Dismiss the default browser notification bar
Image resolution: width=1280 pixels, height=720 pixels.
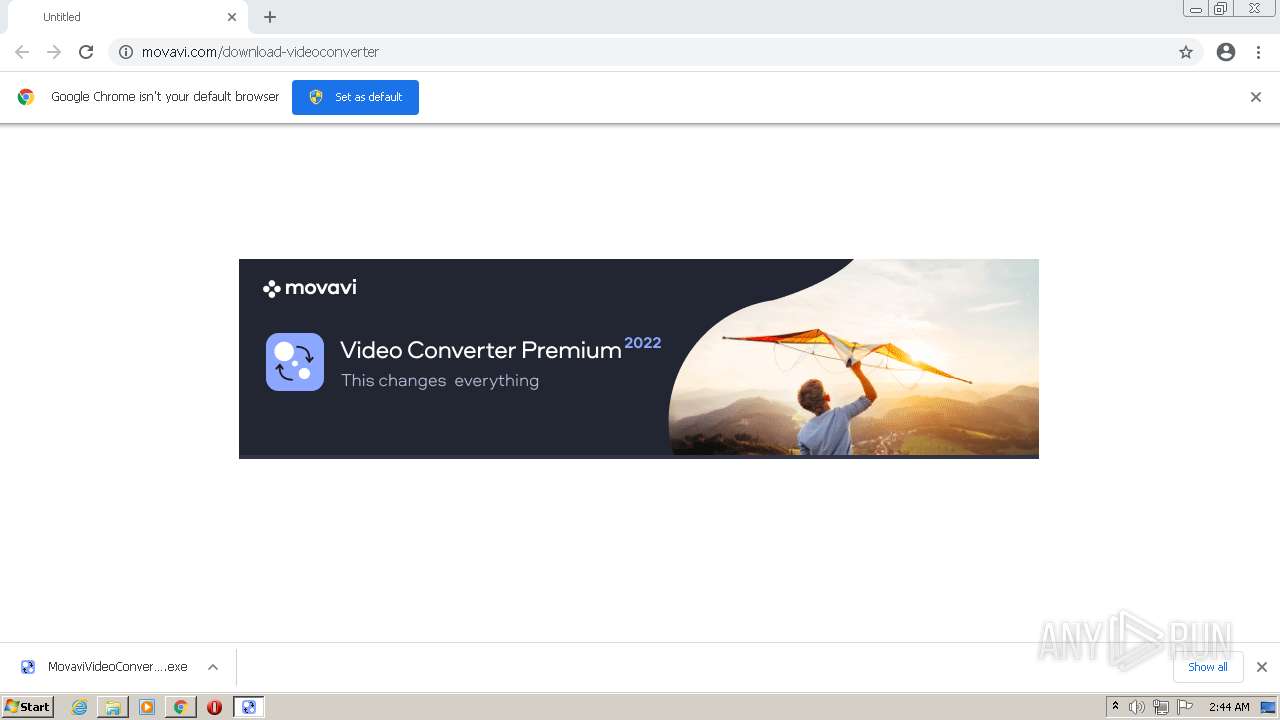[x=1256, y=97]
